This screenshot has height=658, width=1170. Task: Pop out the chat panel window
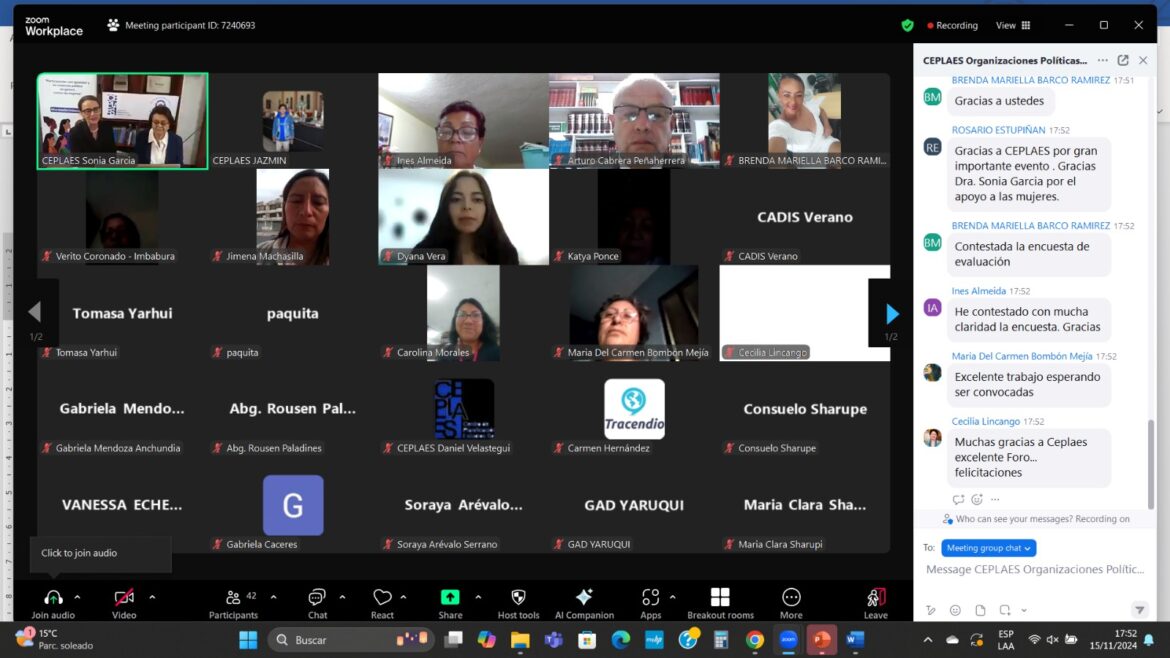(1123, 60)
